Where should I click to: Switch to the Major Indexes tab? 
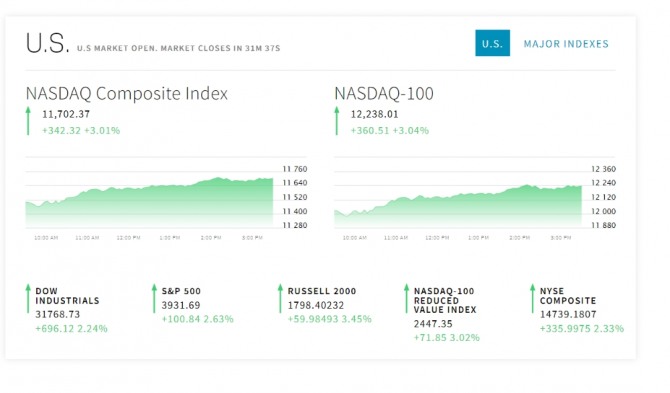click(x=566, y=44)
